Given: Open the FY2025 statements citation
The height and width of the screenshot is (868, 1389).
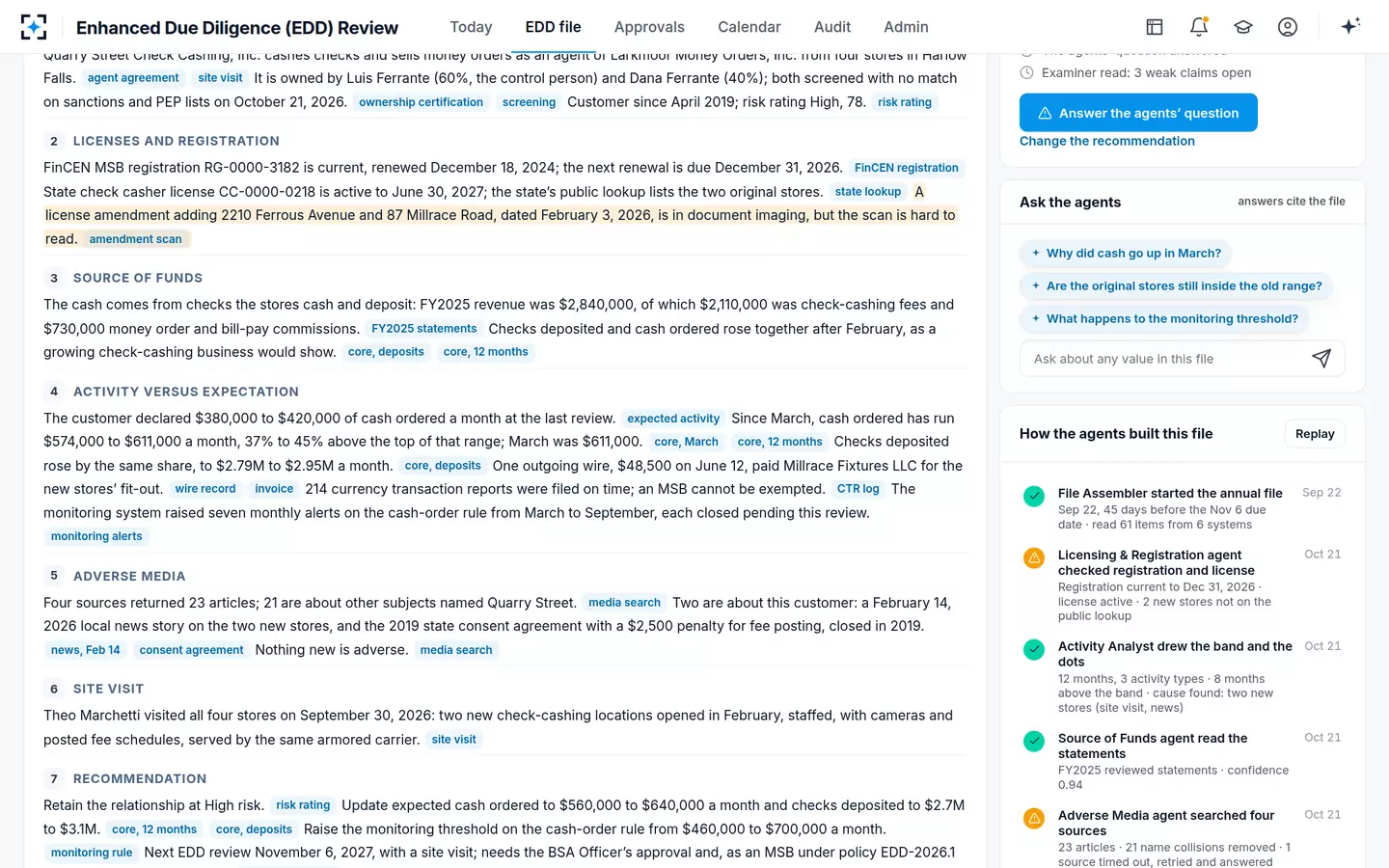Looking at the screenshot, I should 424,329.
